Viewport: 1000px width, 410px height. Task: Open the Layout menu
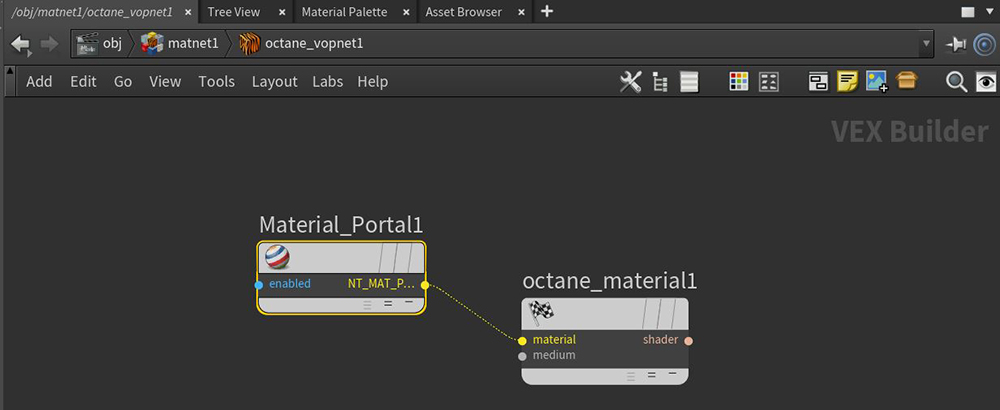click(x=274, y=82)
